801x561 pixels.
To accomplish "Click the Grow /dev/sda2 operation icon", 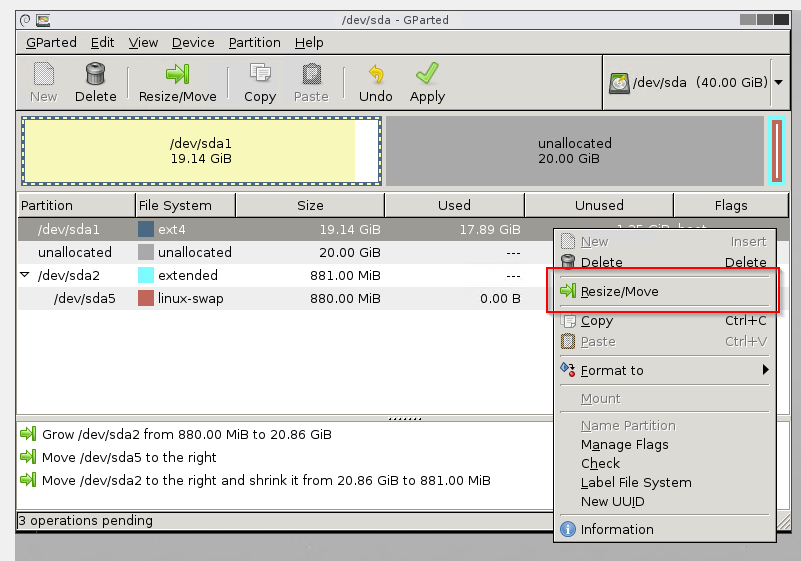I will point(28,434).
